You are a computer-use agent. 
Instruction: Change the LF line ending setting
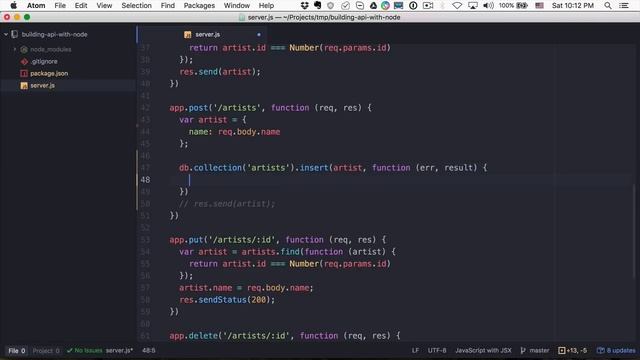pyautogui.click(x=415, y=351)
